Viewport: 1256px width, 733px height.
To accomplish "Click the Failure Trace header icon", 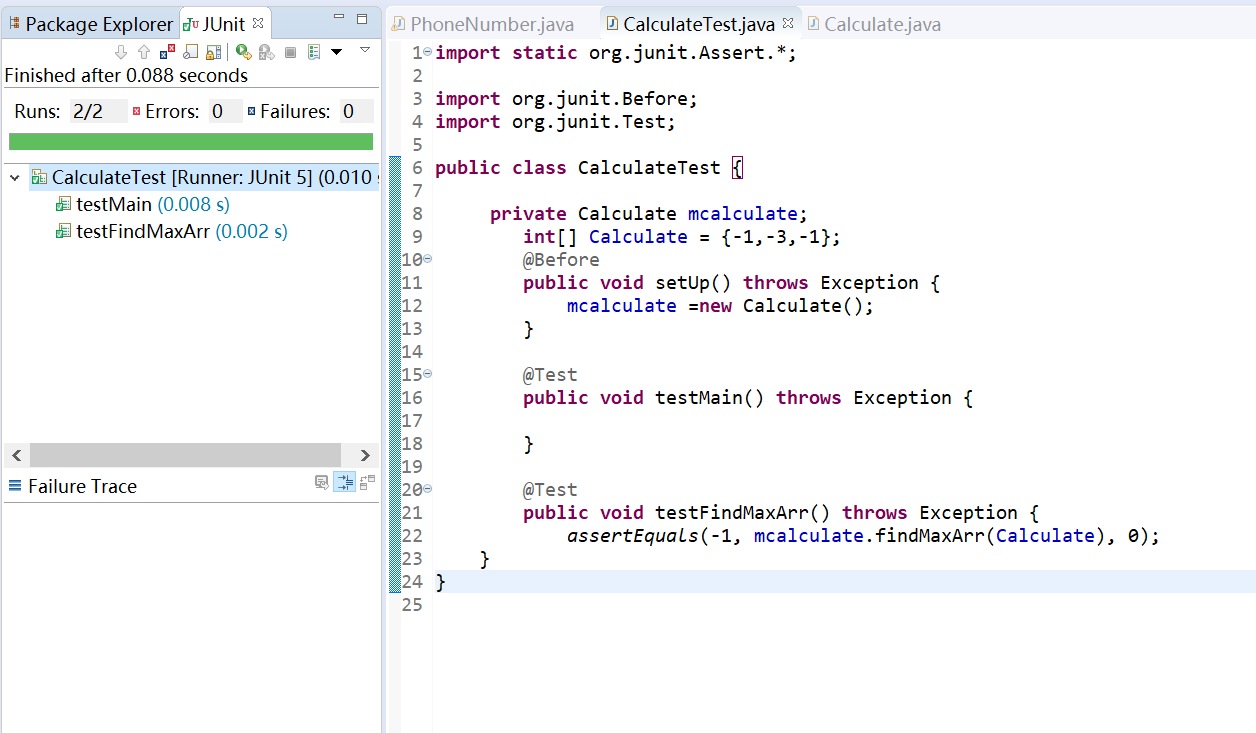I will click(x=15, y=487).
